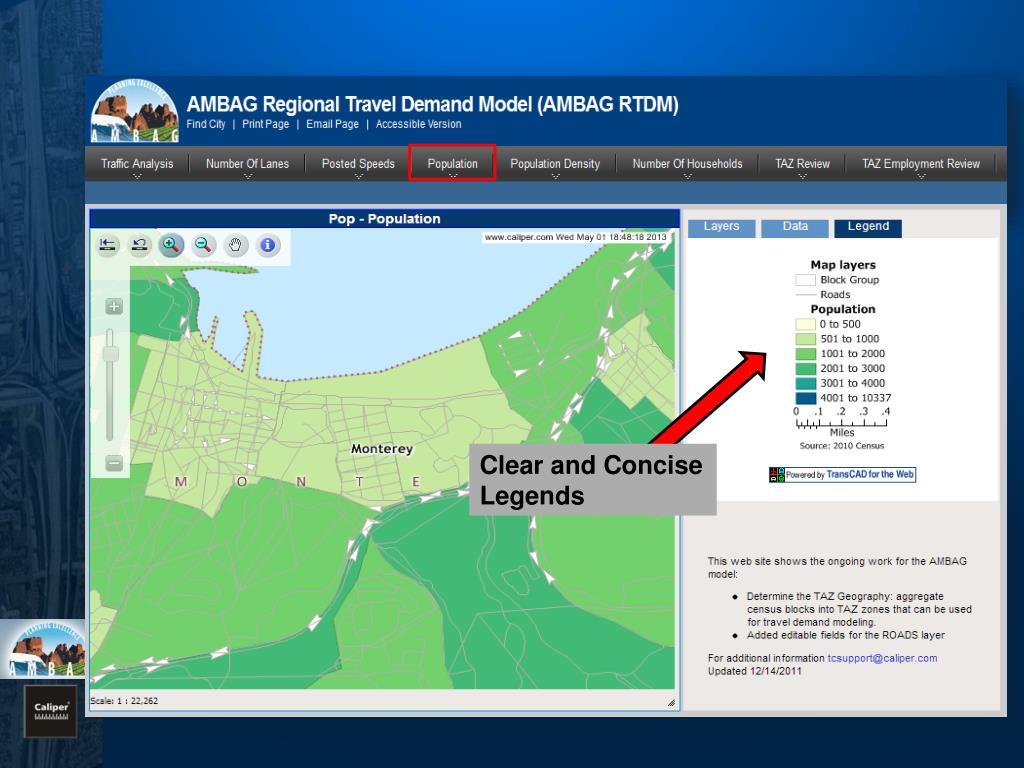Expand chevron under Traffic Analysis
1024x768 pixels.
click(x=137, y=176)
